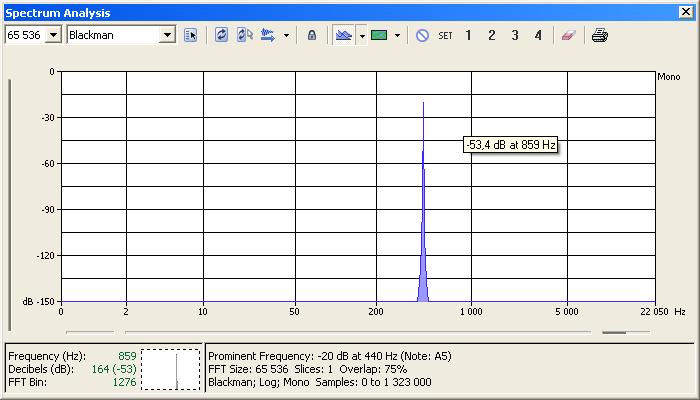
Task: Click the Prominent Frequency status text
Action: pyautogui.click(x=330, y=356)
